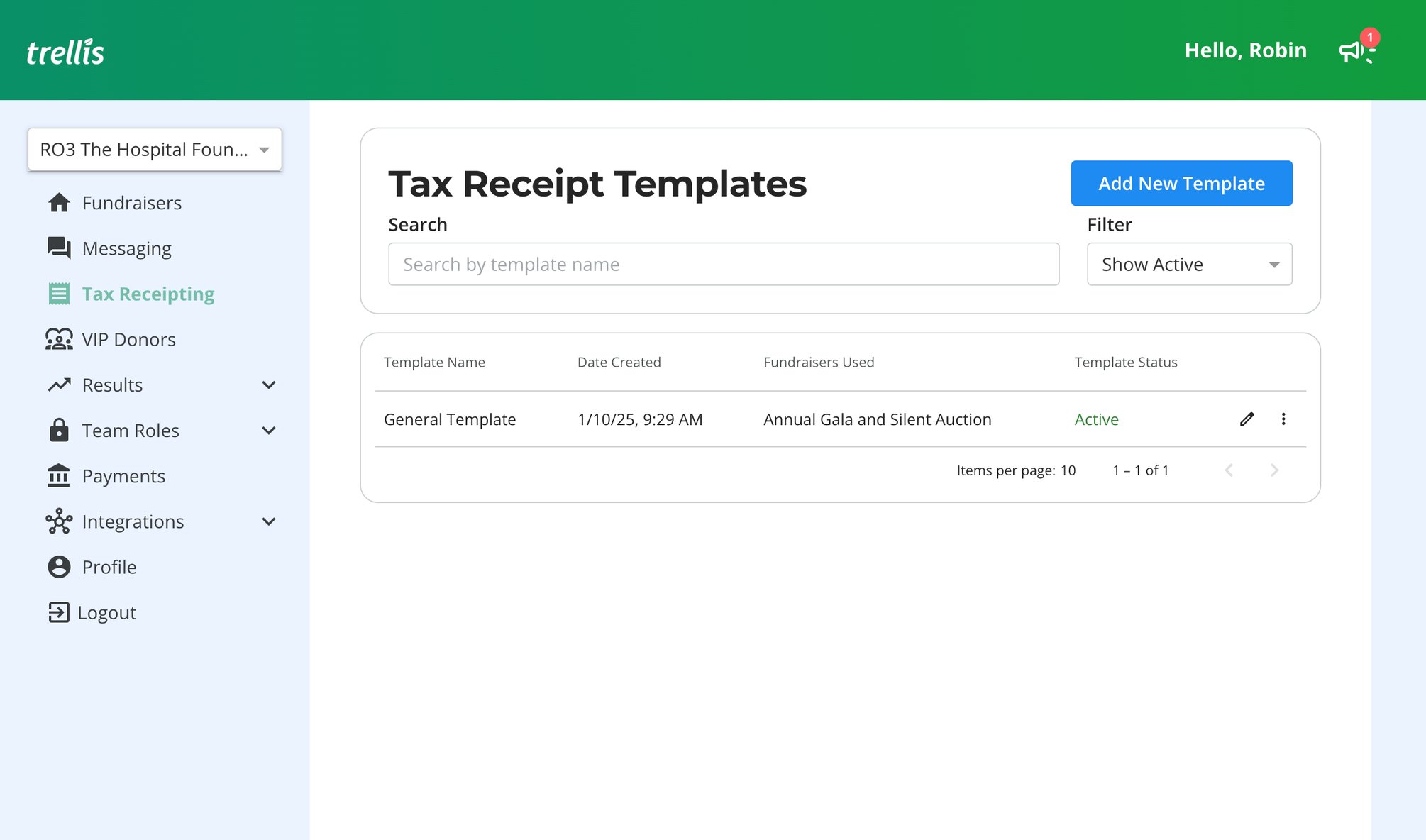Click the Fundraisers home icon in sidebar

coord(59,203)
